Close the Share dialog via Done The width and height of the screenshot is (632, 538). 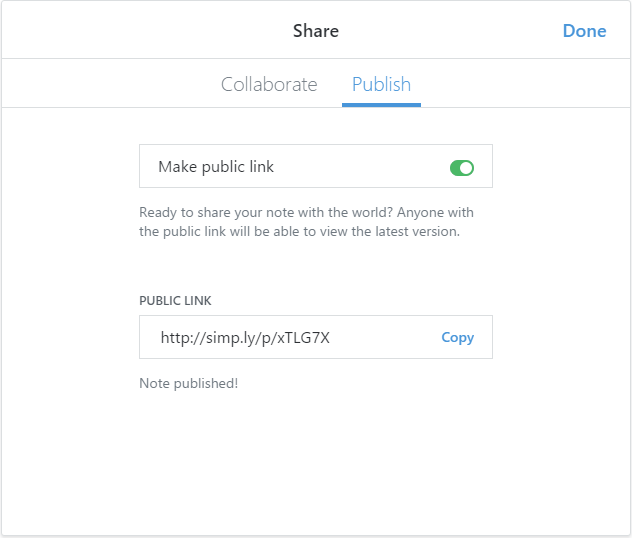tap(584, 31)
